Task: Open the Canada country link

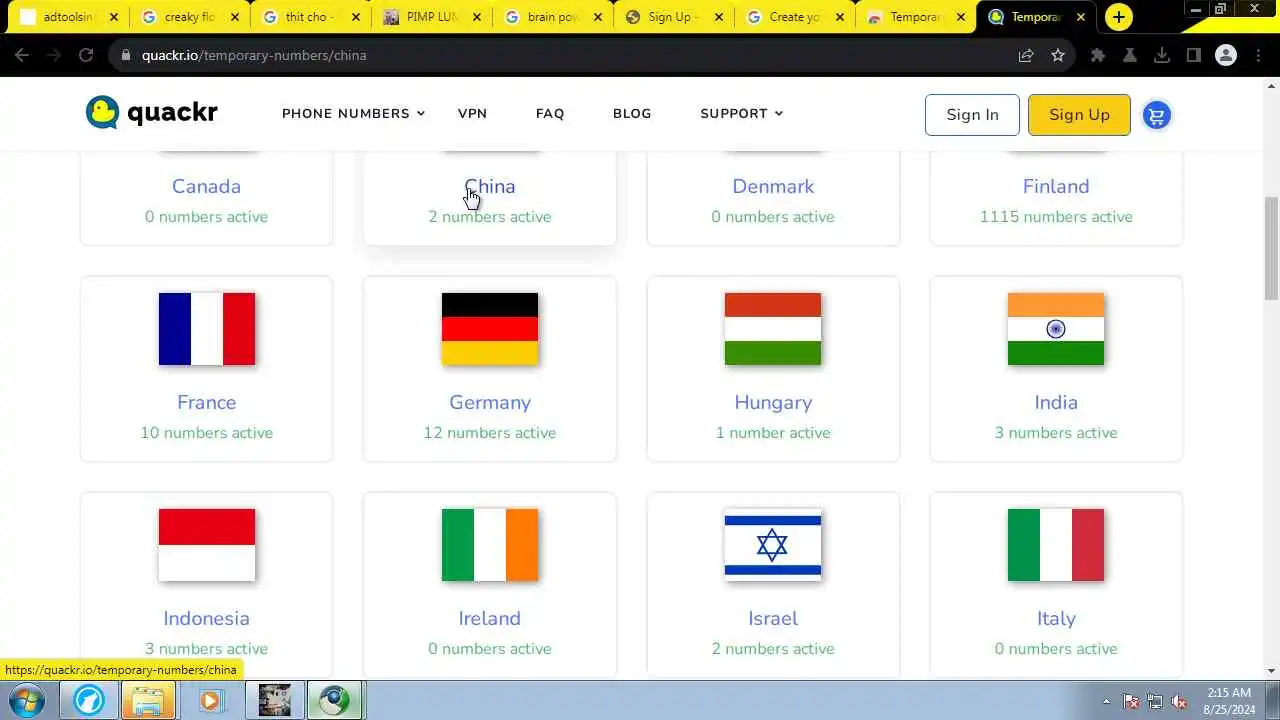Action: 206,186
